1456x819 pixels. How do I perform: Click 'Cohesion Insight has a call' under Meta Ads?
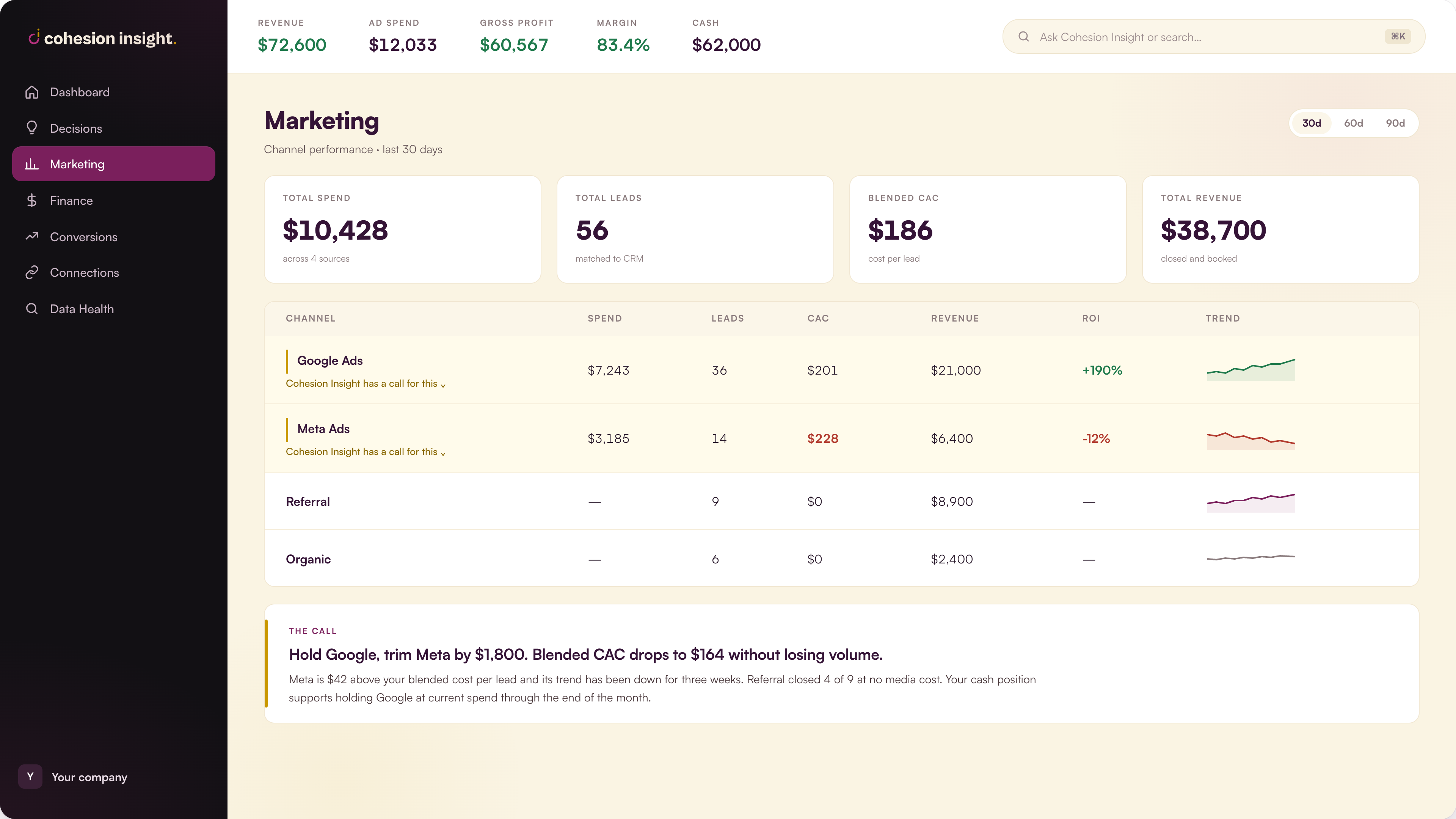point(366,452)
